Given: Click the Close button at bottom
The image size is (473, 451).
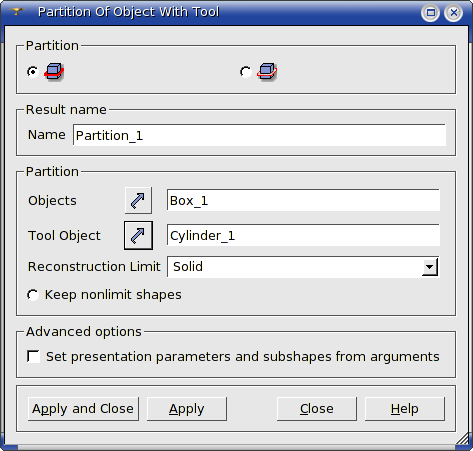Looking at the screenshot, I should (317, 409).
